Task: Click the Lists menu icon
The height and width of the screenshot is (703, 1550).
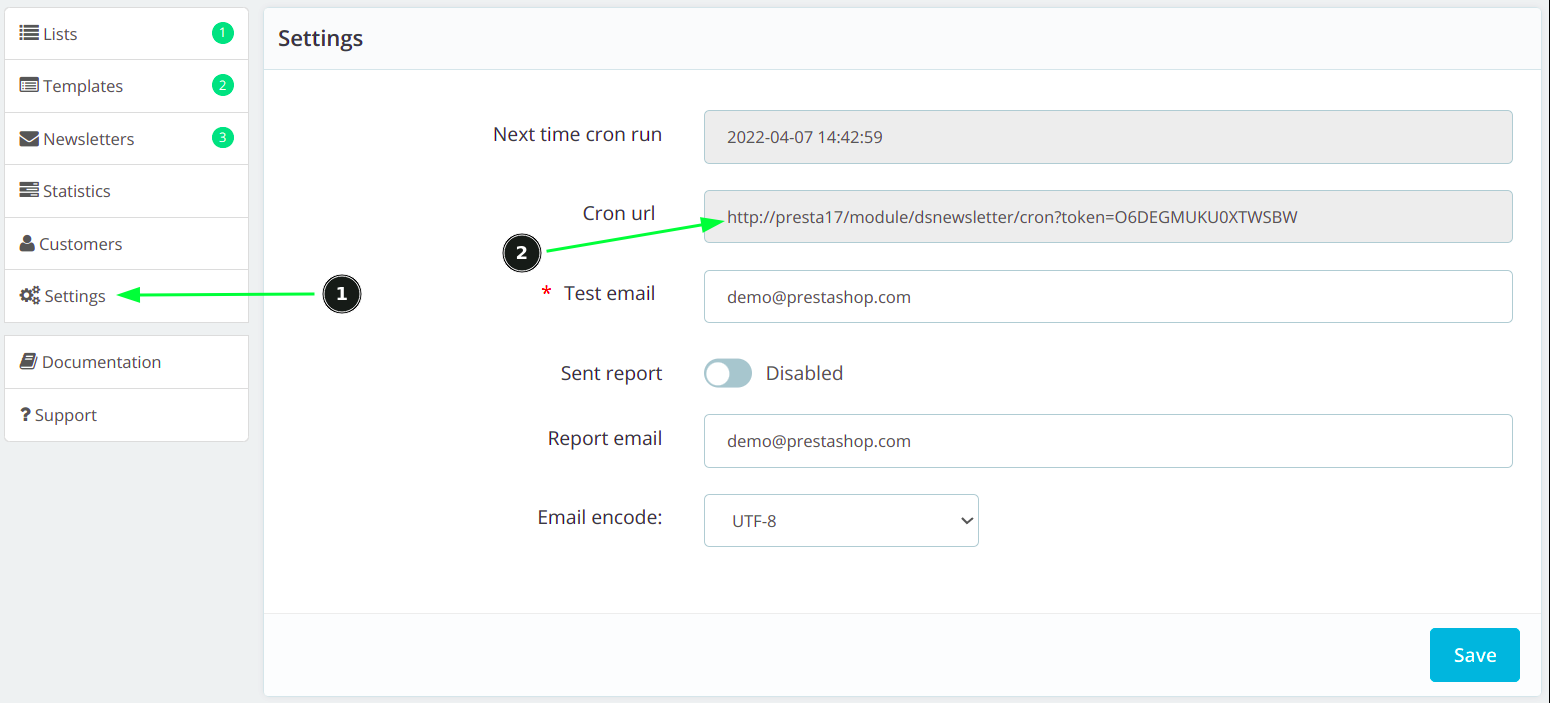Action: (29, 33)
